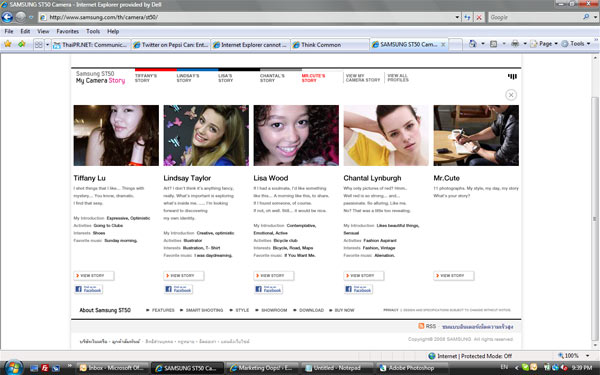Switch to Untitled - Notepad taskbar button
The height and width of the screenshot is (375, 600).
click(x=338, y=368)
